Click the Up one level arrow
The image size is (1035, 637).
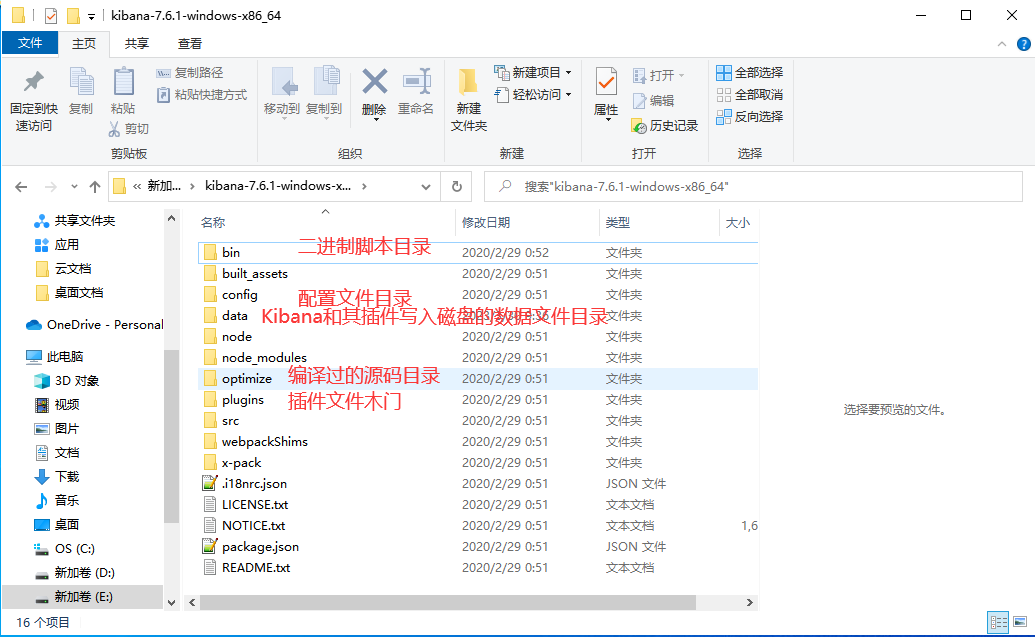pos(95,187)
